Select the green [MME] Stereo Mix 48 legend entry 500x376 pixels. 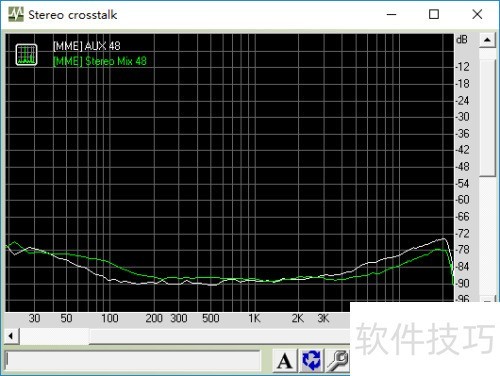pyautogui.click(x=100, y=61)
